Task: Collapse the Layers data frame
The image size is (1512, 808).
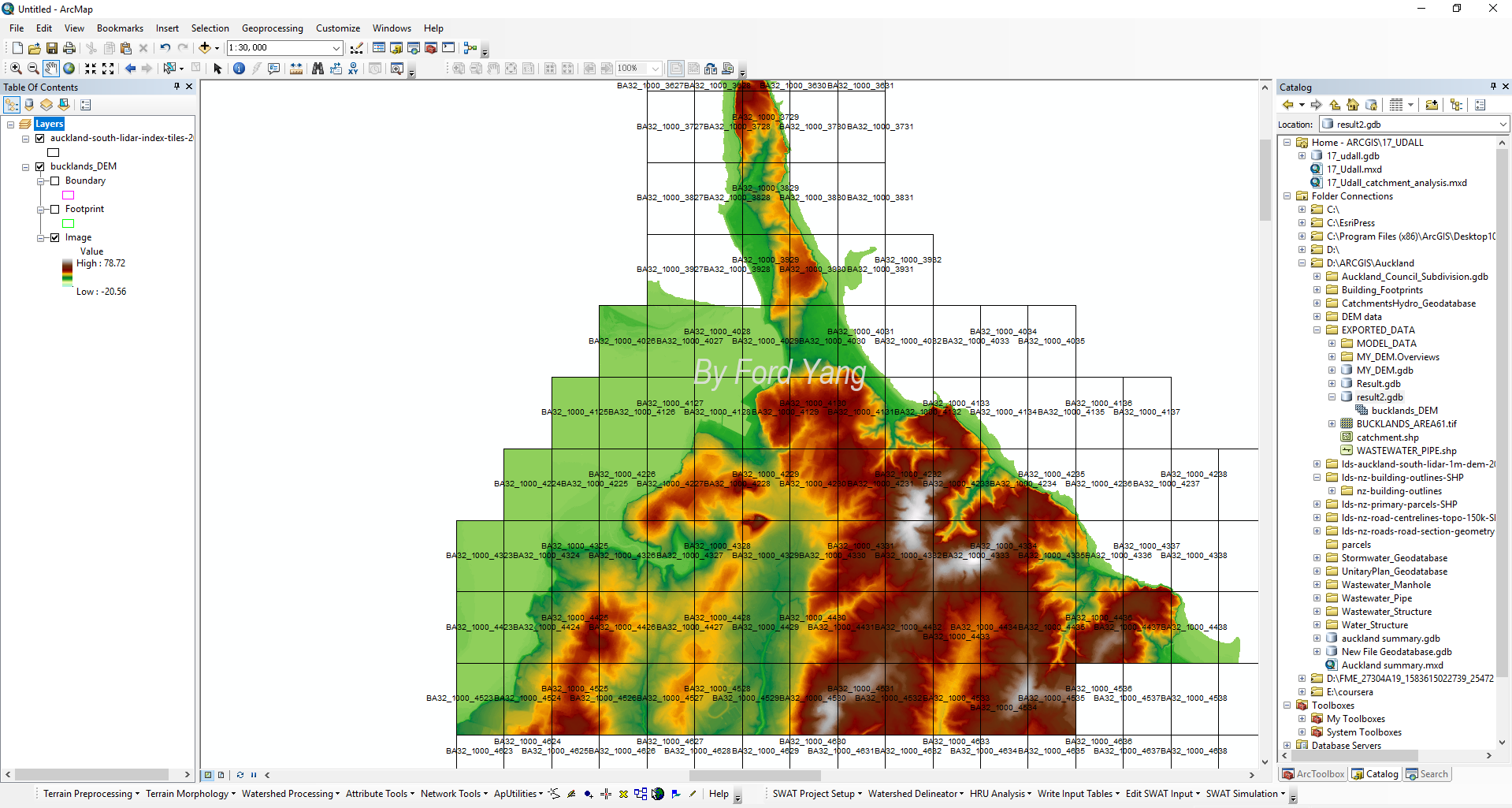Action: pyautogui.click(x=10, y=124)
